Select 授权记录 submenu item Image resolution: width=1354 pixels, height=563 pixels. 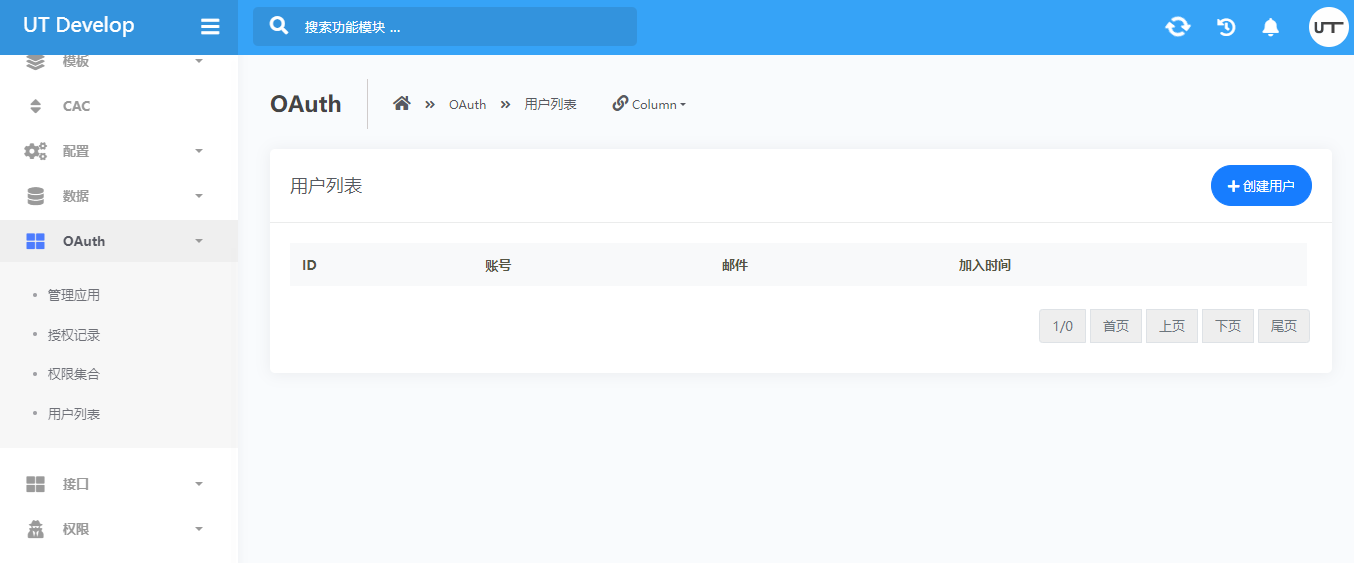point(74,335)
